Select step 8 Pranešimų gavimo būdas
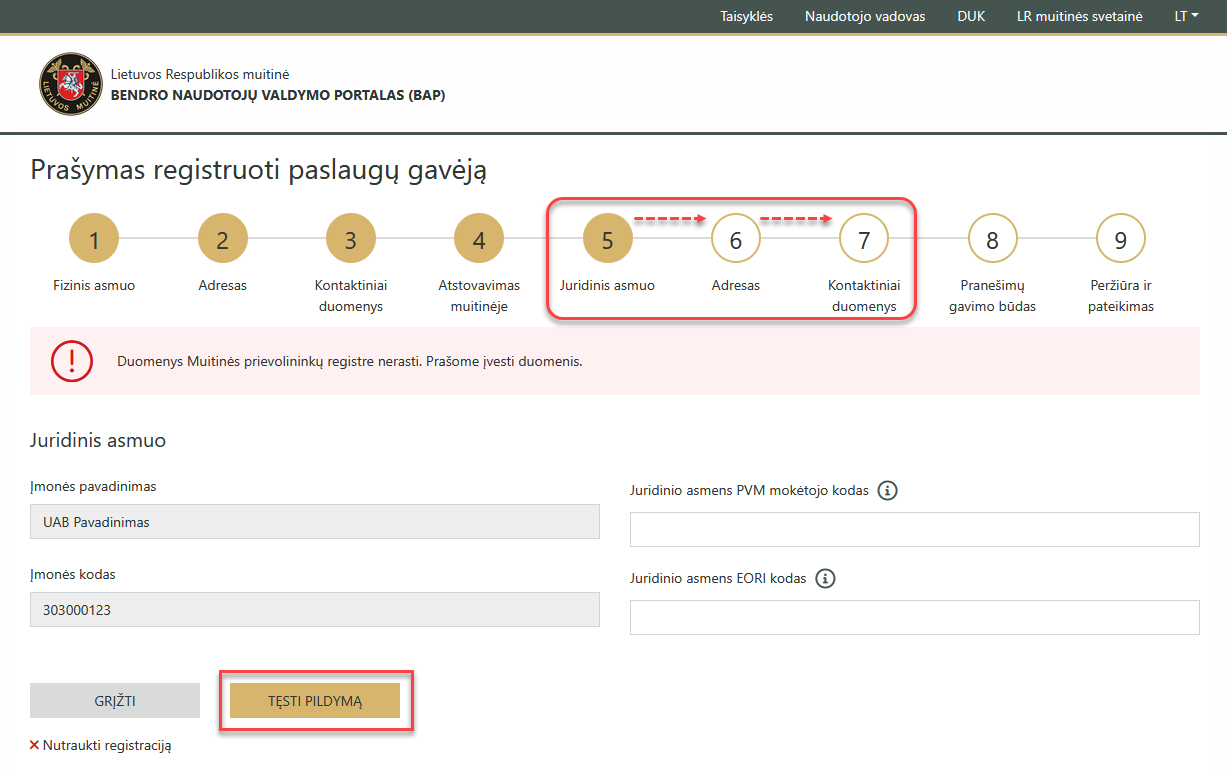 (992, 238)
